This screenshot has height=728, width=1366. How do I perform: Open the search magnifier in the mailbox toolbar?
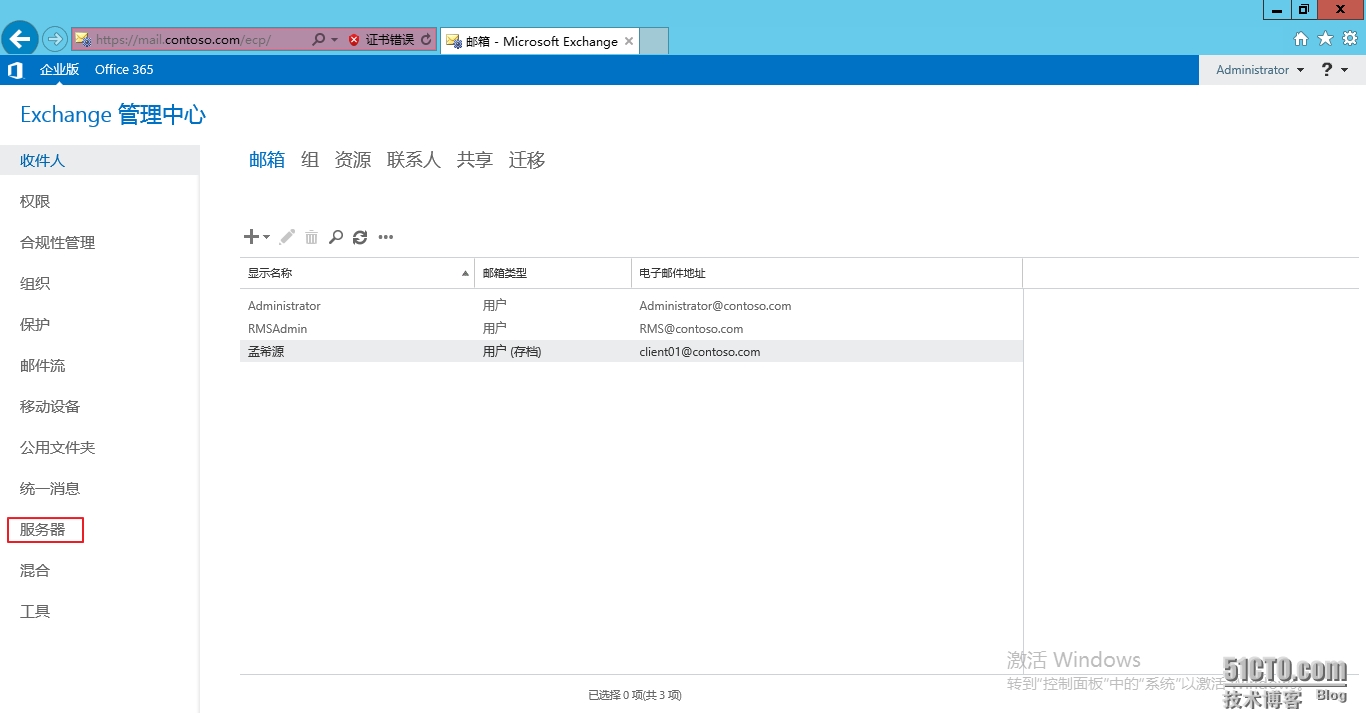336,237
